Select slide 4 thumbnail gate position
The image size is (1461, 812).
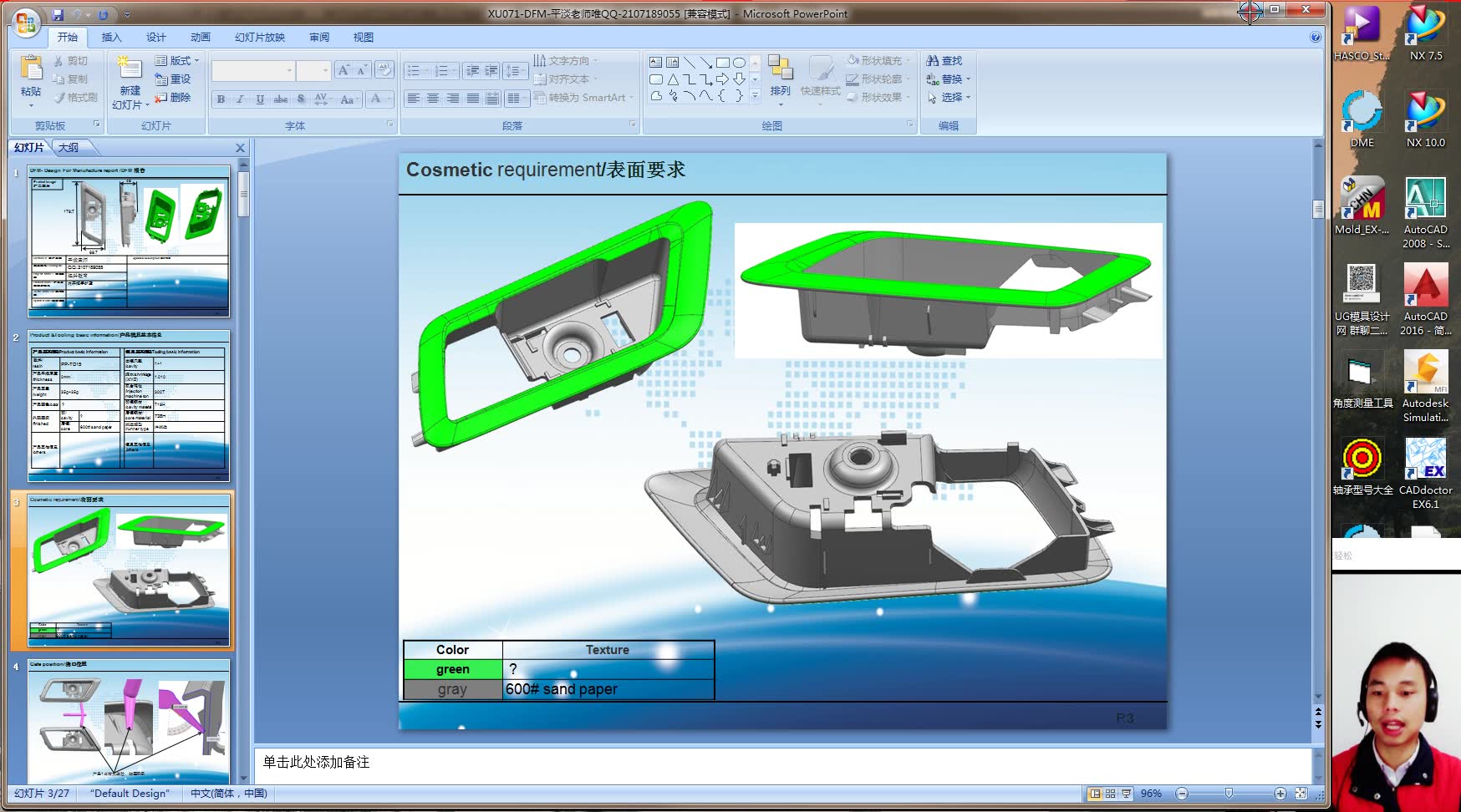129,722
